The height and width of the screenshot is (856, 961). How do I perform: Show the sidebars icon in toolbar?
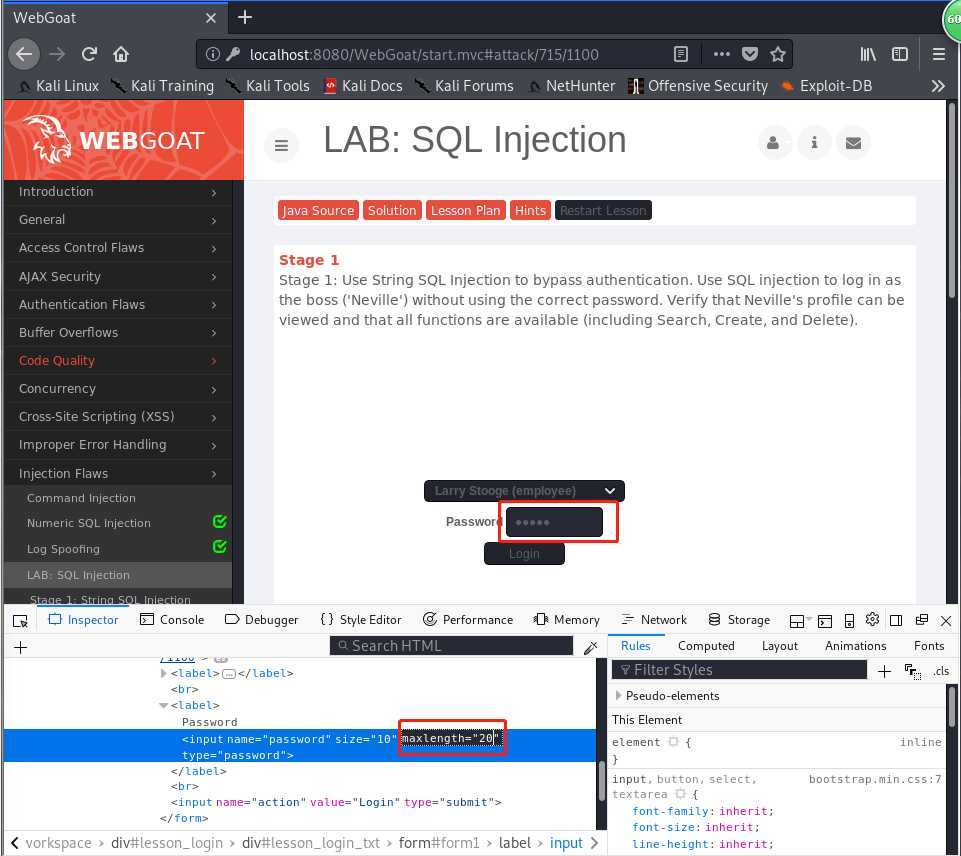click(899, 55)
